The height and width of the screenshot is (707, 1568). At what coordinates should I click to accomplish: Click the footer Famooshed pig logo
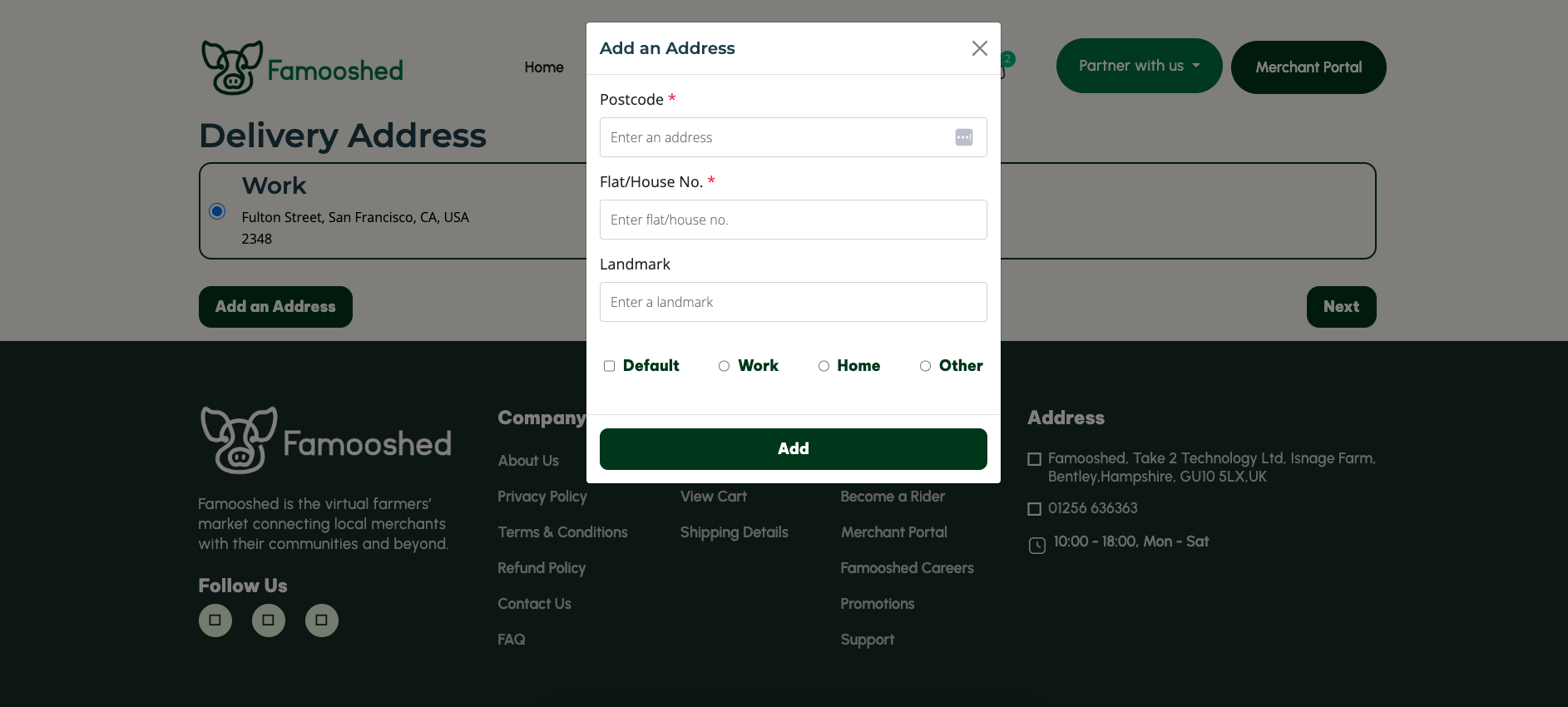(x=240, y=440)
